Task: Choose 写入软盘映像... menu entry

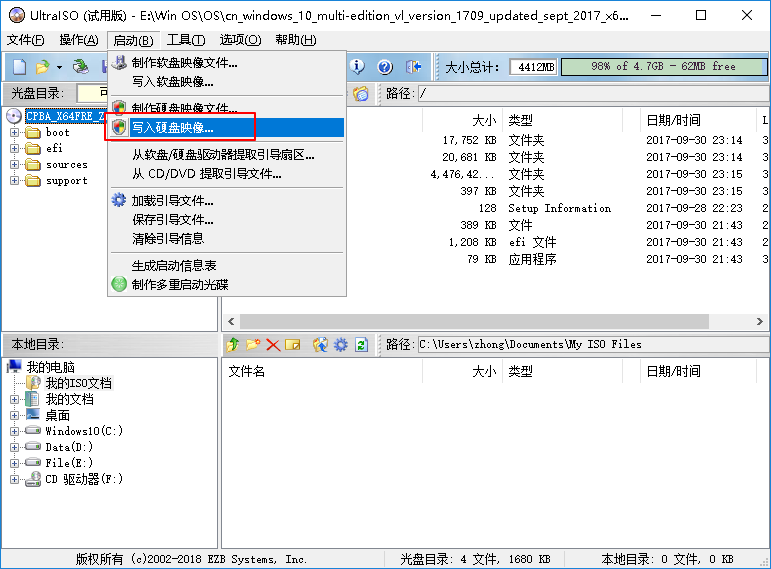Action: pyautogui.click(x=227, y=82)
